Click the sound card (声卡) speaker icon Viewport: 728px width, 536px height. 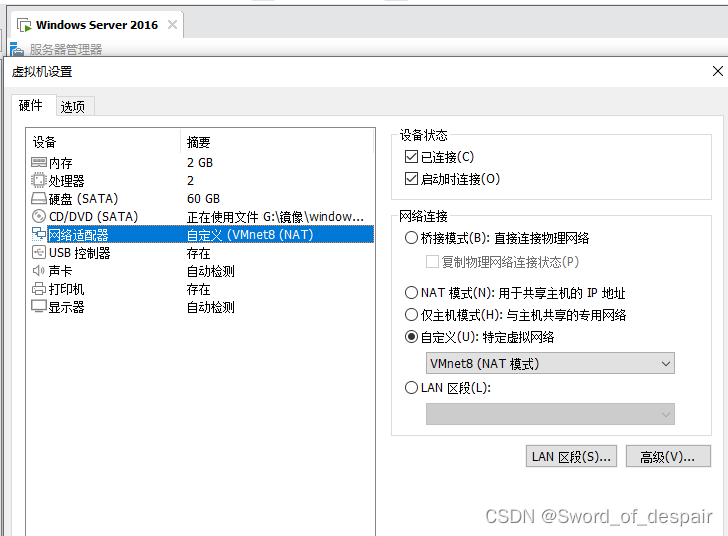(x=39, y=271)
